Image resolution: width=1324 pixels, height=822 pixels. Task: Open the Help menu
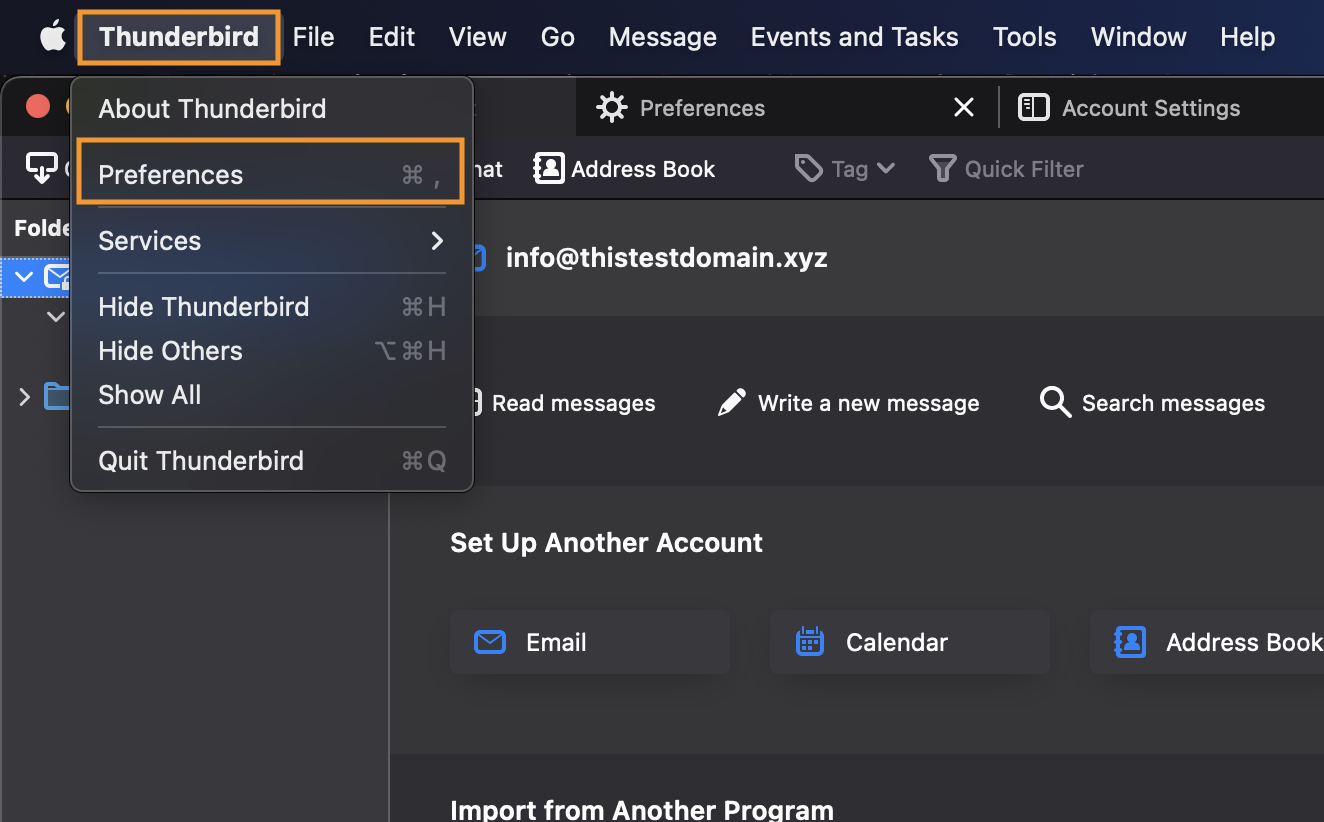1247,38
